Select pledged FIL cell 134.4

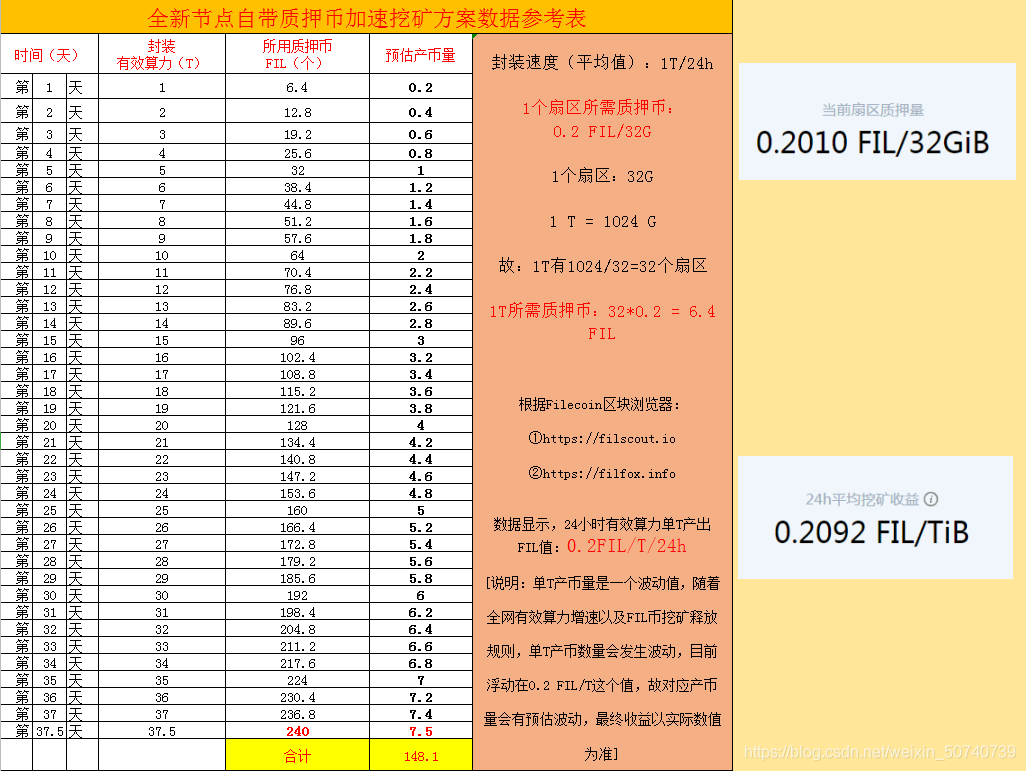tap(297, 442)
